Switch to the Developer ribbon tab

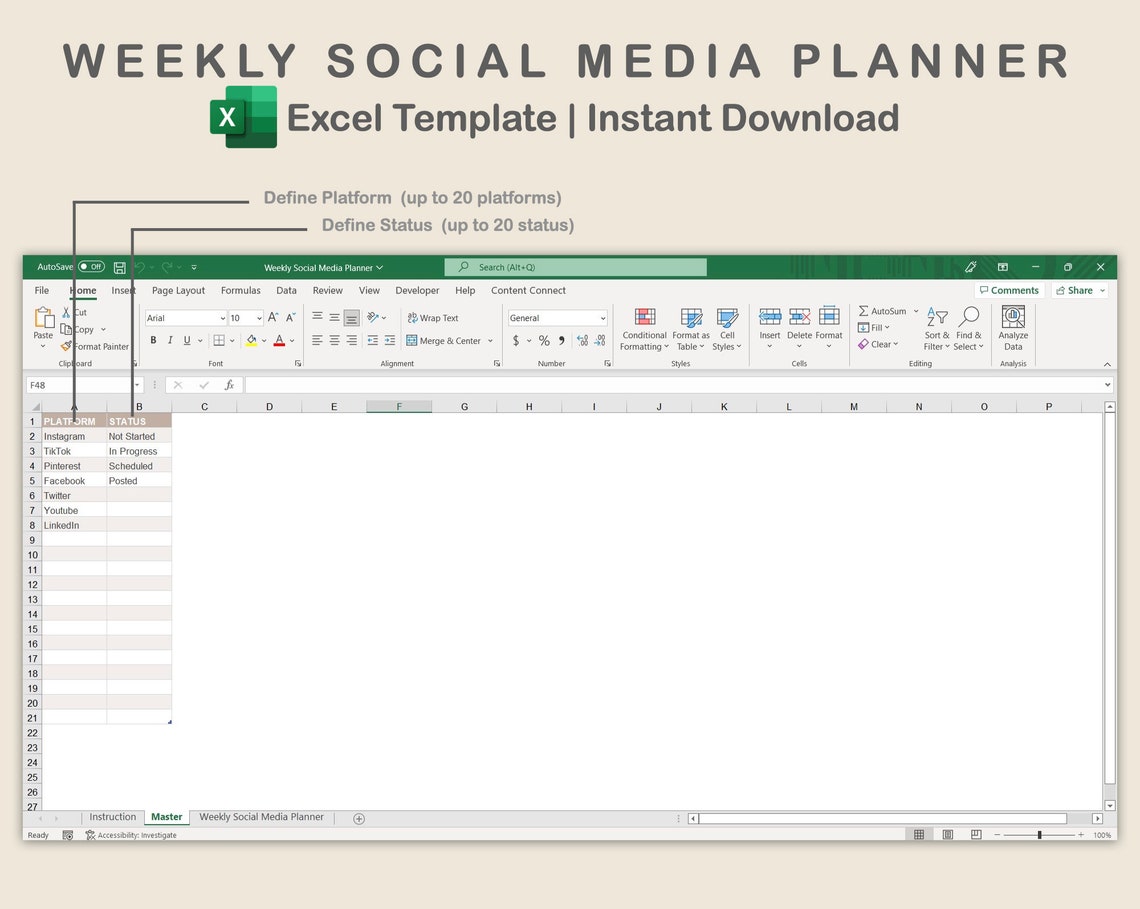pyautogui.click(x=417, y=290)
